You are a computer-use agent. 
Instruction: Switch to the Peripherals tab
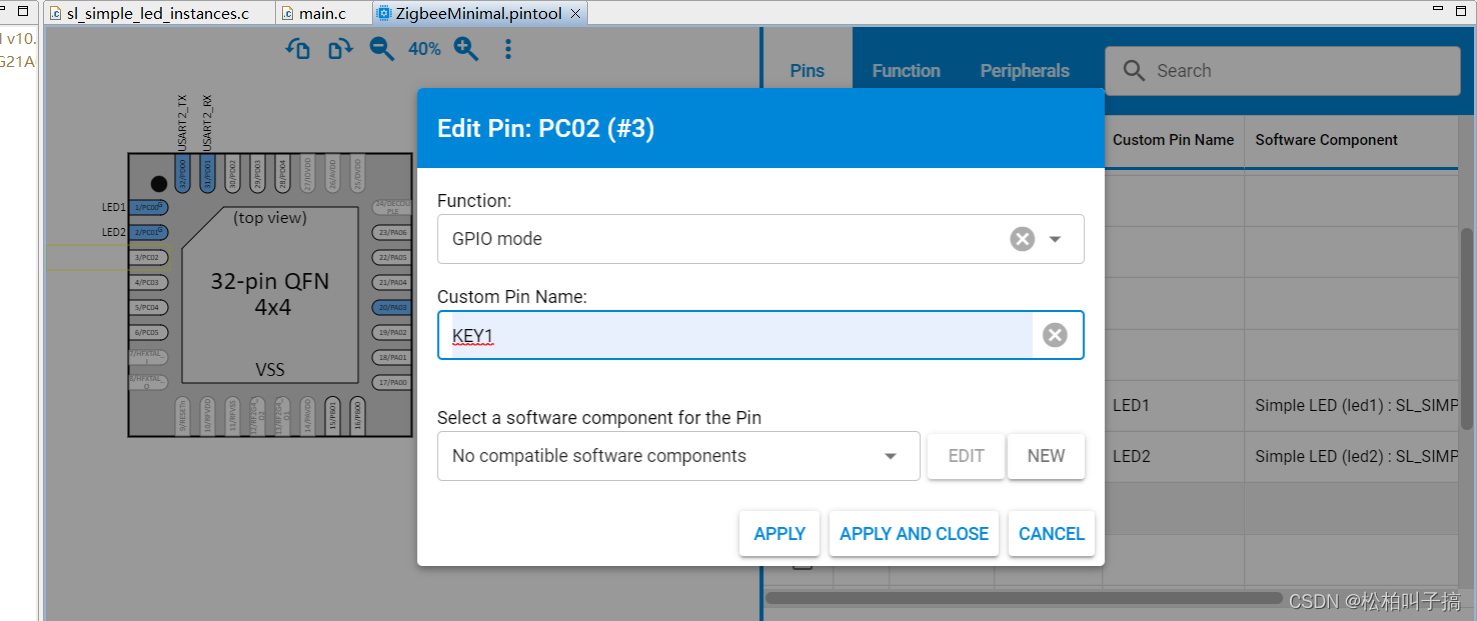click(1024, 70)
